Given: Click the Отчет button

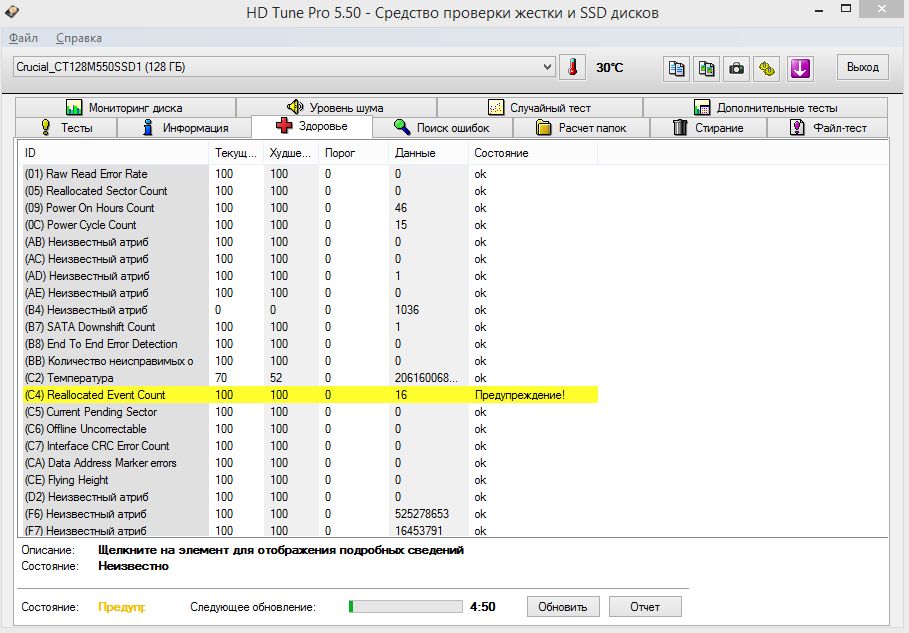Looking at the screenshot, I should point(645,607).
